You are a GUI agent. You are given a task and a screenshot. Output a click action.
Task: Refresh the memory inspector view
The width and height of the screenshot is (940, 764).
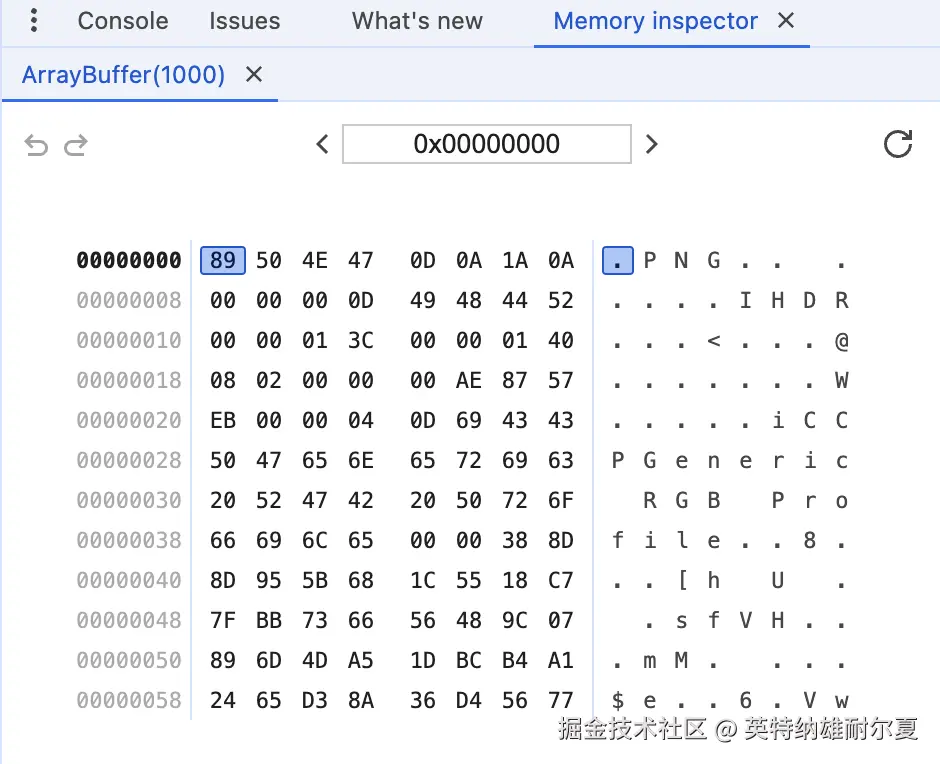(898, 144)
